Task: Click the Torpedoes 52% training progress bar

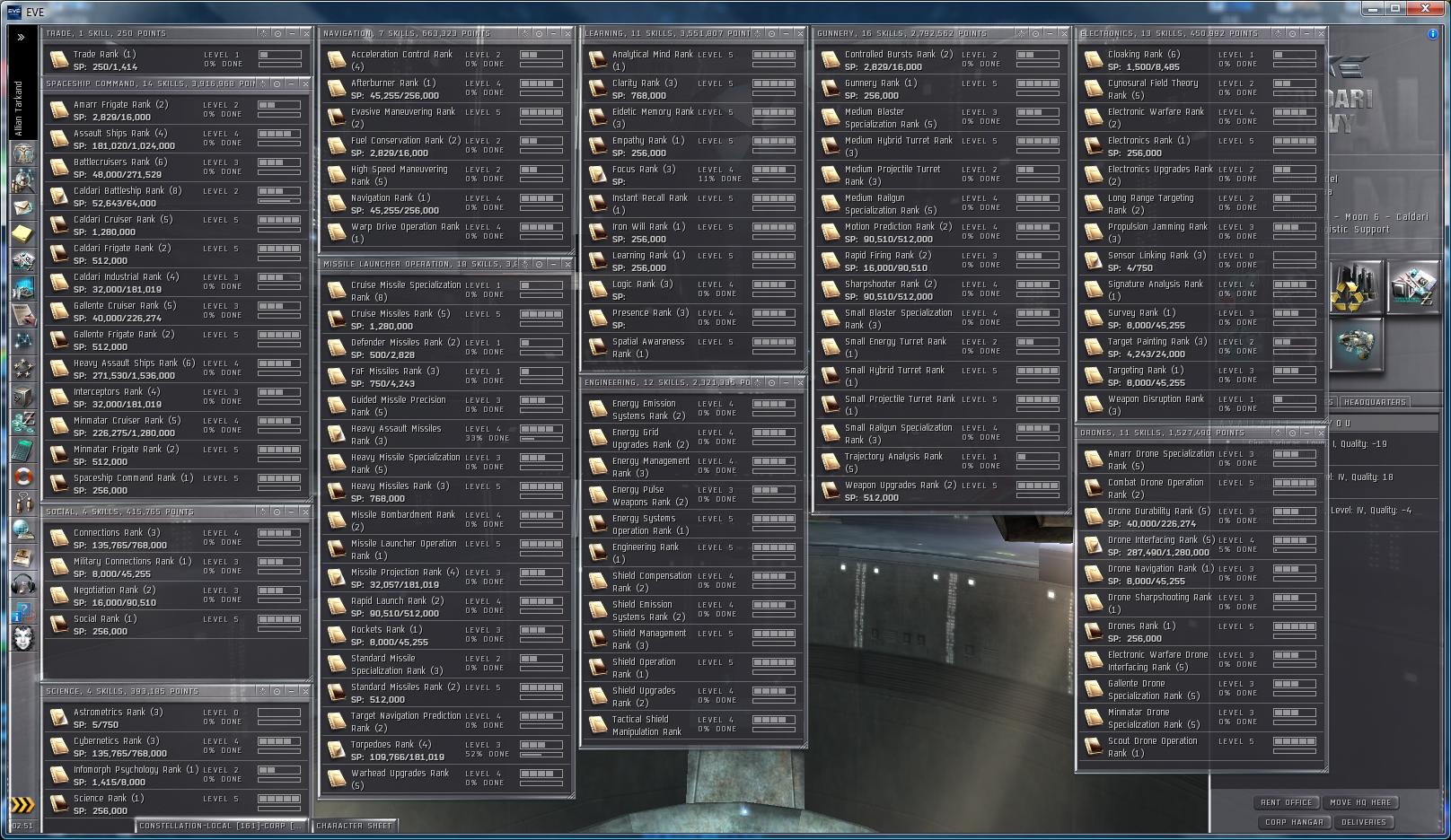Action: pos(541,755)
